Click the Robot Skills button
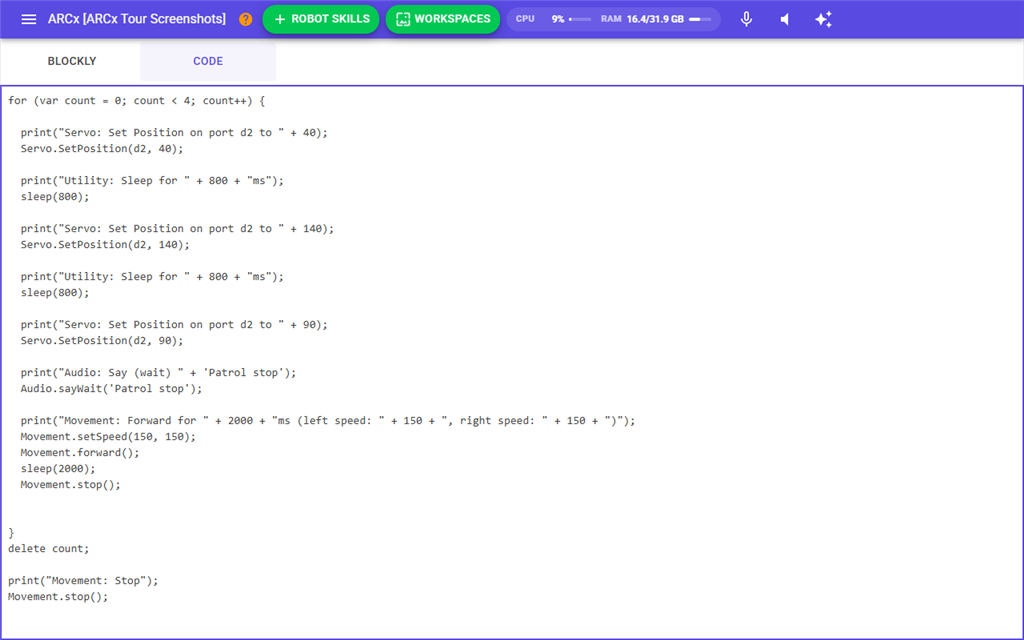 pos(321,19)
